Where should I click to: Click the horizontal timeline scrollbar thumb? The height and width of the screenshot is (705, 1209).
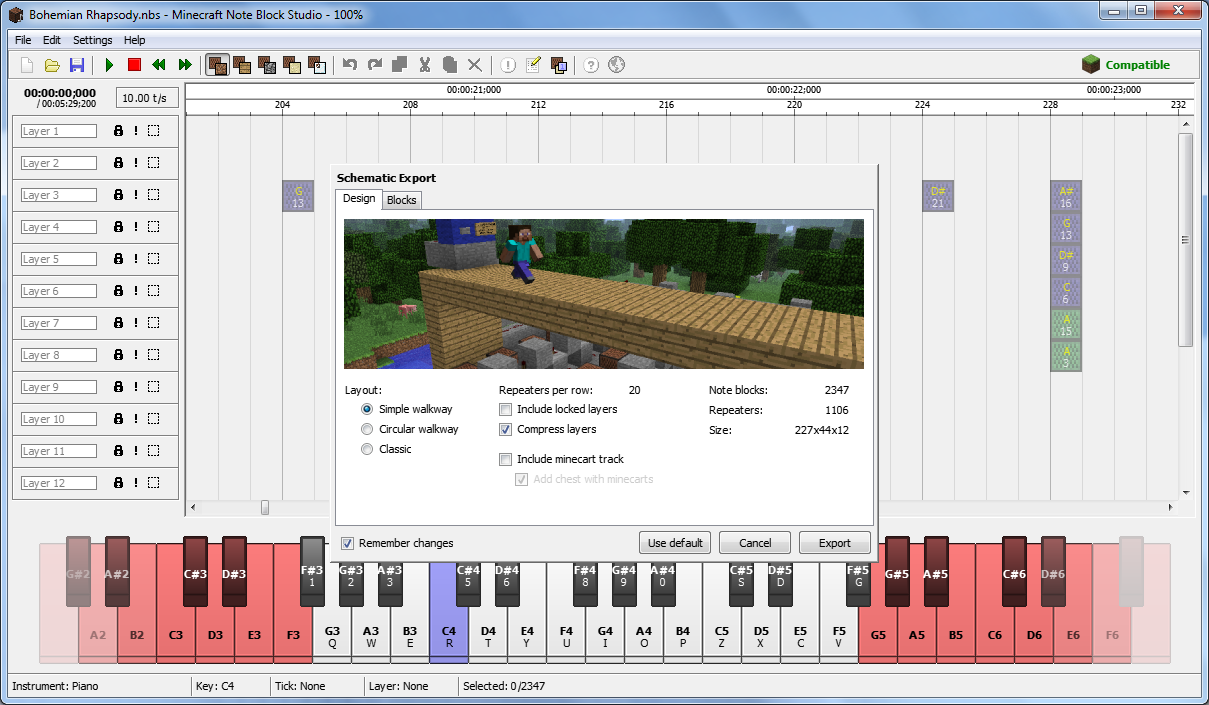[x=265, y=508]
